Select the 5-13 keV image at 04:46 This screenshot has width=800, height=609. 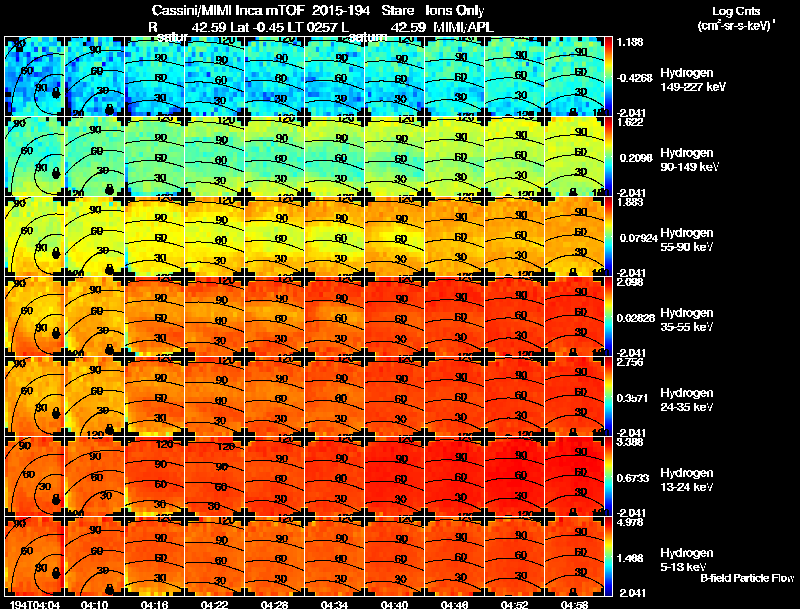(x=454, y=556)
